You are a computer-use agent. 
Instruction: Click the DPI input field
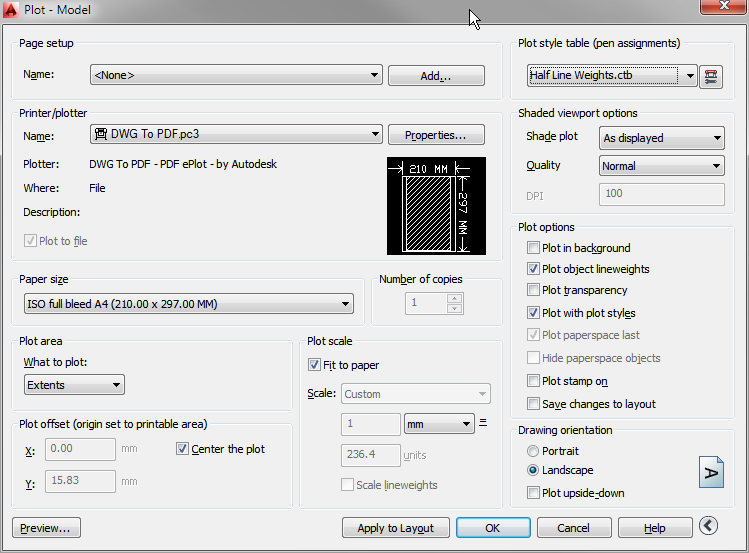[x=662, y=194]
